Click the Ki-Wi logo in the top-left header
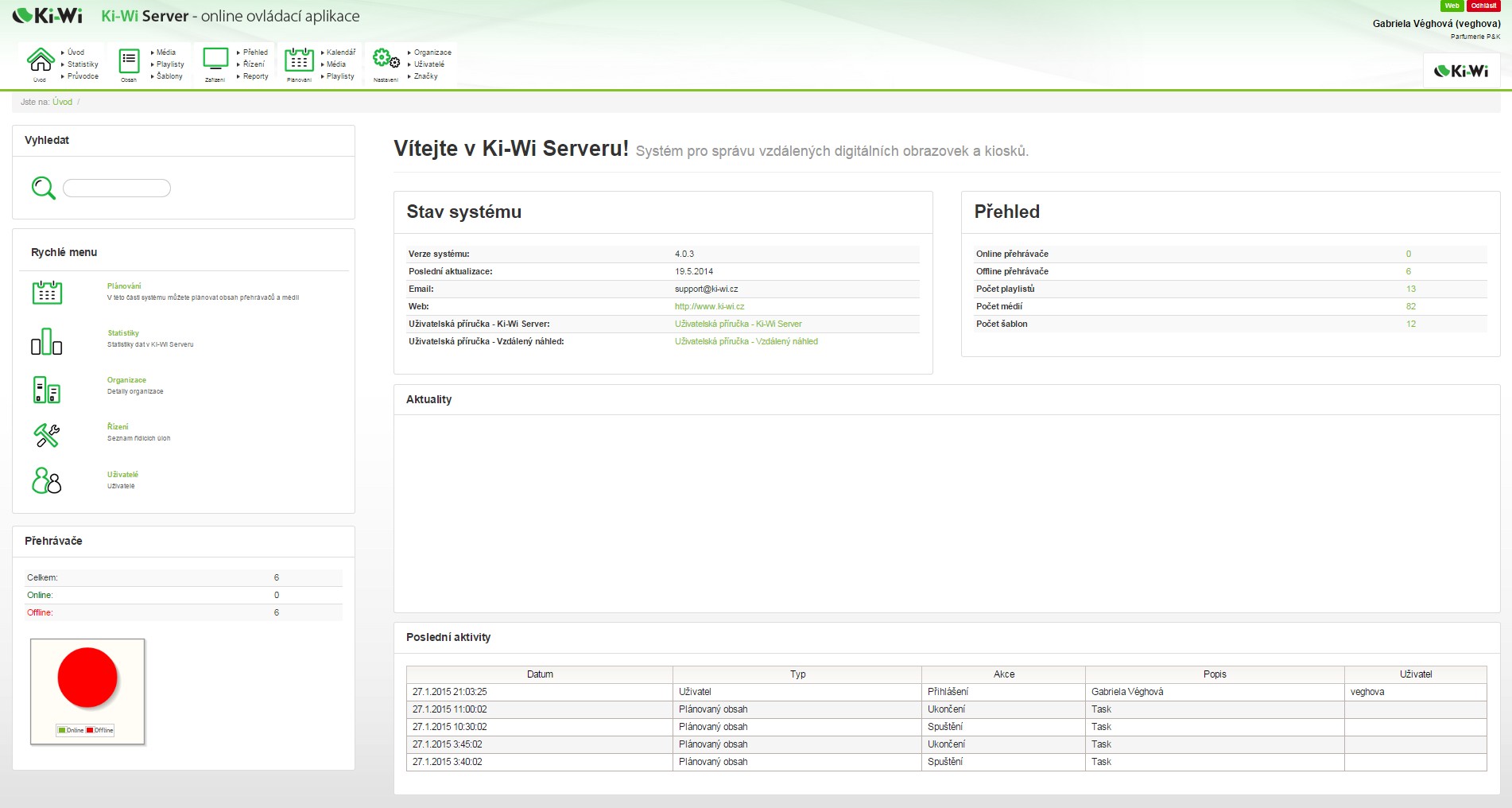Screen dimensions: 1512x808 (x=48, y=16)
